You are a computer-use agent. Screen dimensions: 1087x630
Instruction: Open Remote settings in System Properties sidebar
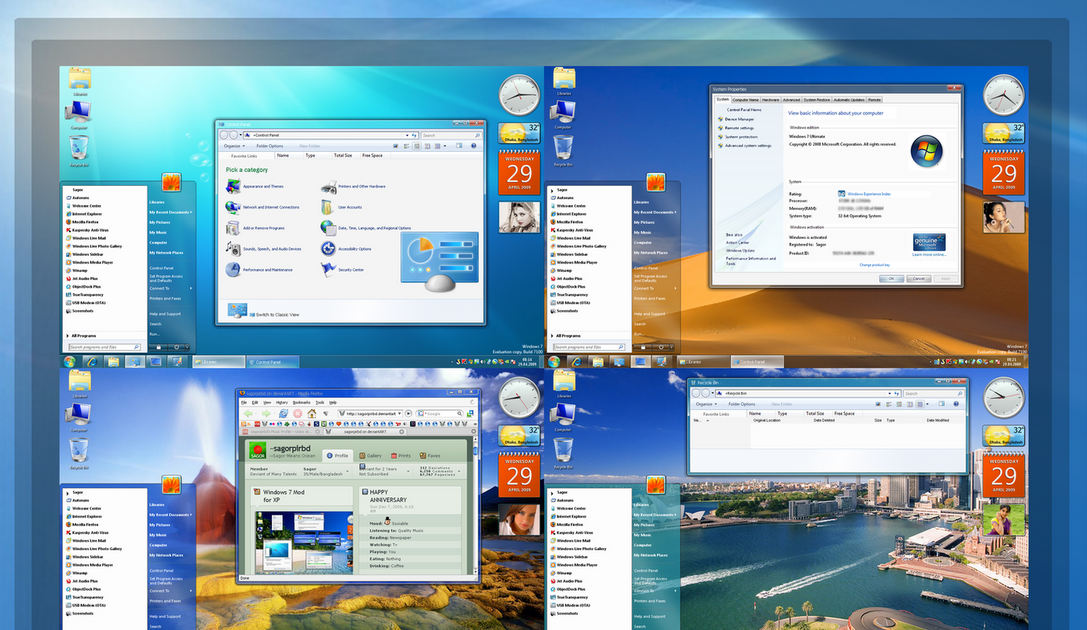pos(739,128)
